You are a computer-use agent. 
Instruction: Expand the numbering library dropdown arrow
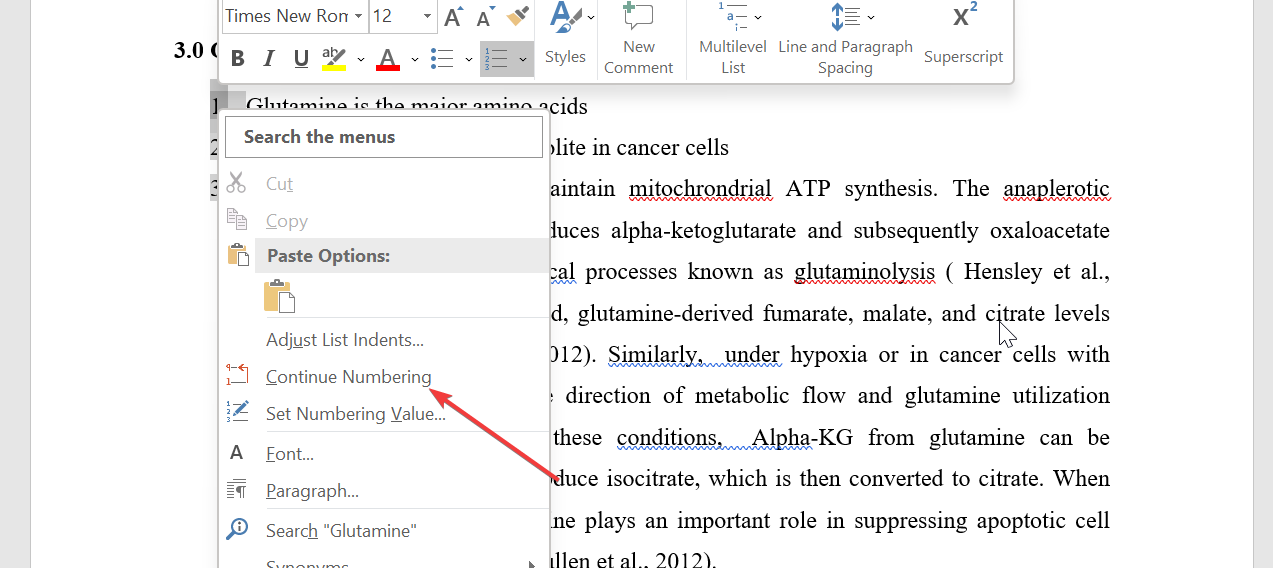523,60
